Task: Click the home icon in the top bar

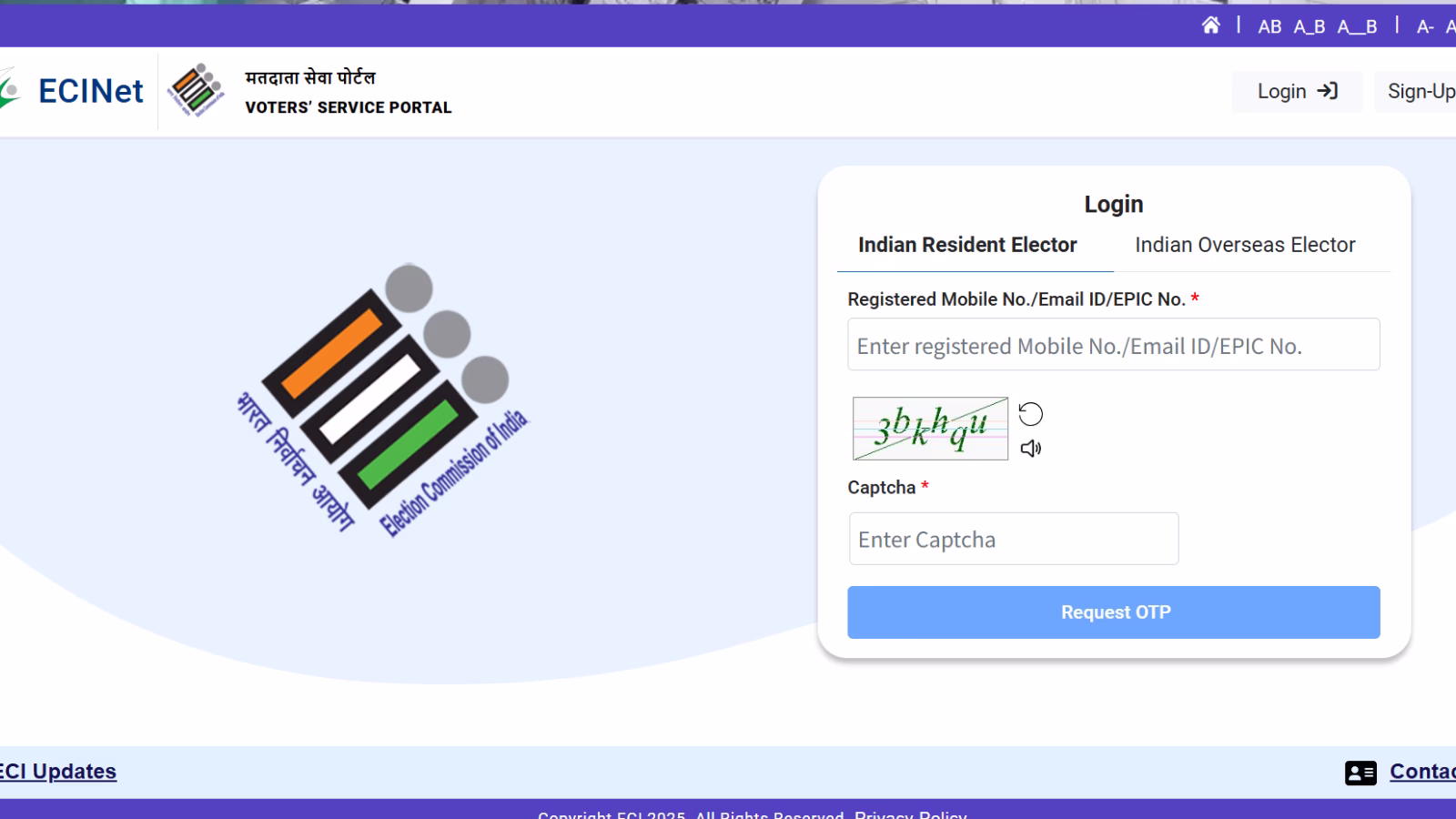Action: coord(1211,27)
